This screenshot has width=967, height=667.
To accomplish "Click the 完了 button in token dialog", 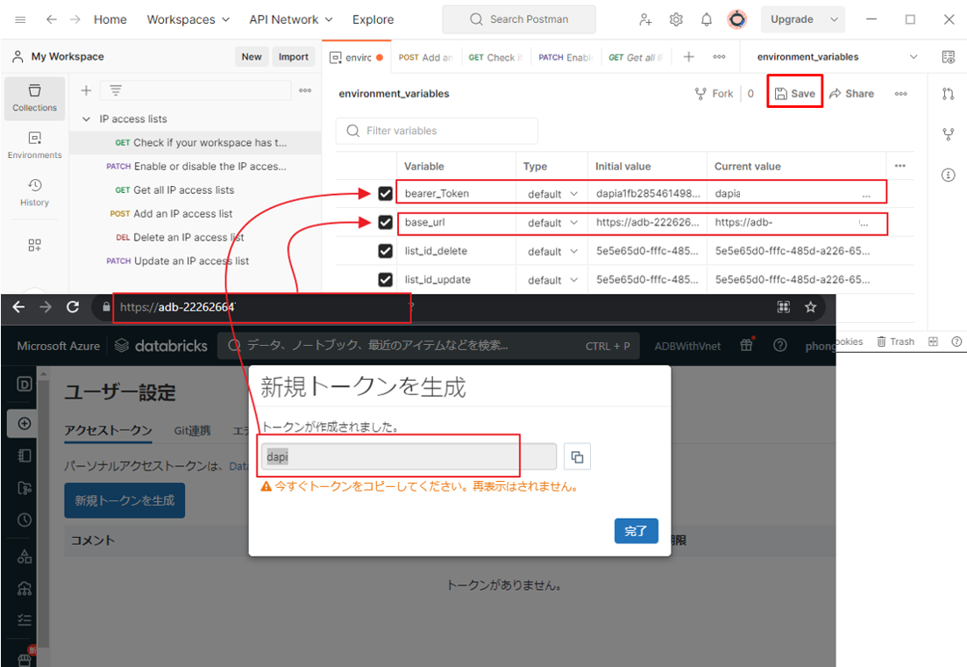I will pyautogui.click(x=636, y=531).
